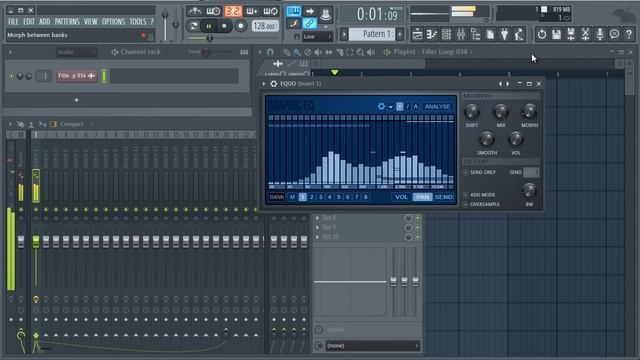This screenshot has height=360, width=640.
Task: Select bank 2 in EQUO
Action: click(311, 197)
